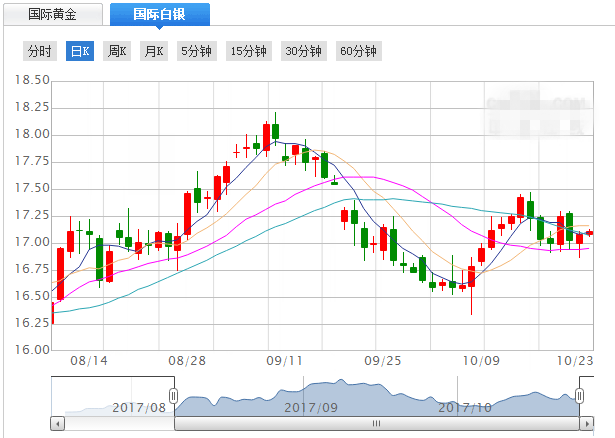Screen dimensions: 615x438
Task: Choose the 5分钟 interval
Action: [x=196, y=51]
